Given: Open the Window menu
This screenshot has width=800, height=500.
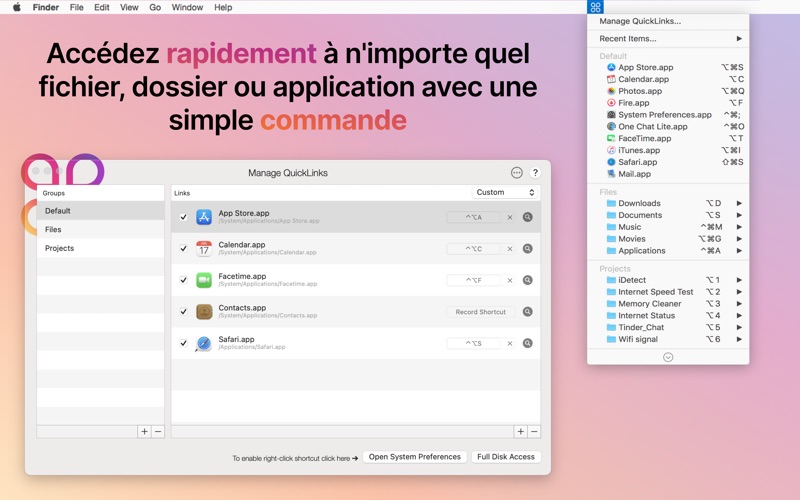Looking at the screenshot, I should [187, 7].
